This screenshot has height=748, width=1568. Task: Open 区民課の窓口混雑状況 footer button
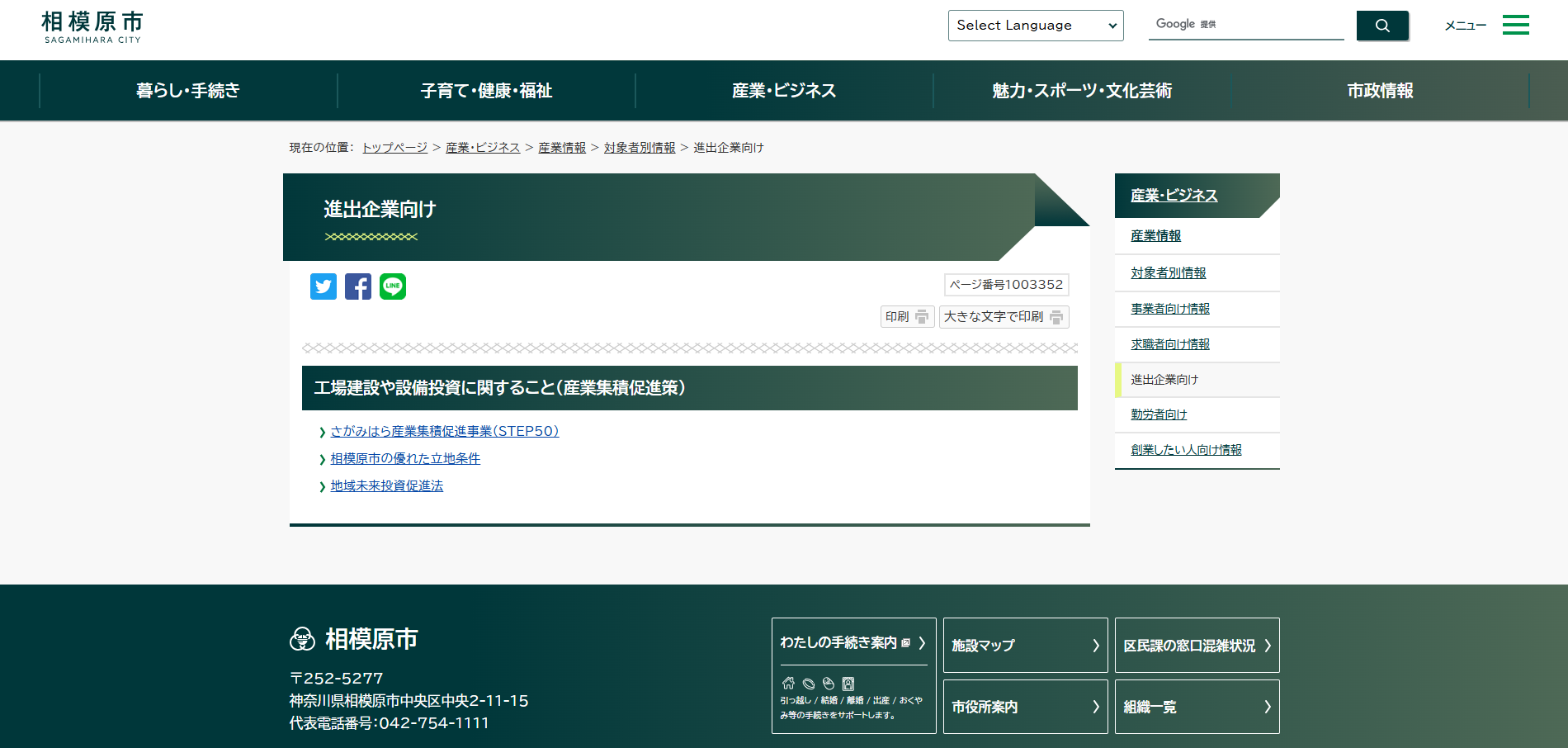point(1197,645)
